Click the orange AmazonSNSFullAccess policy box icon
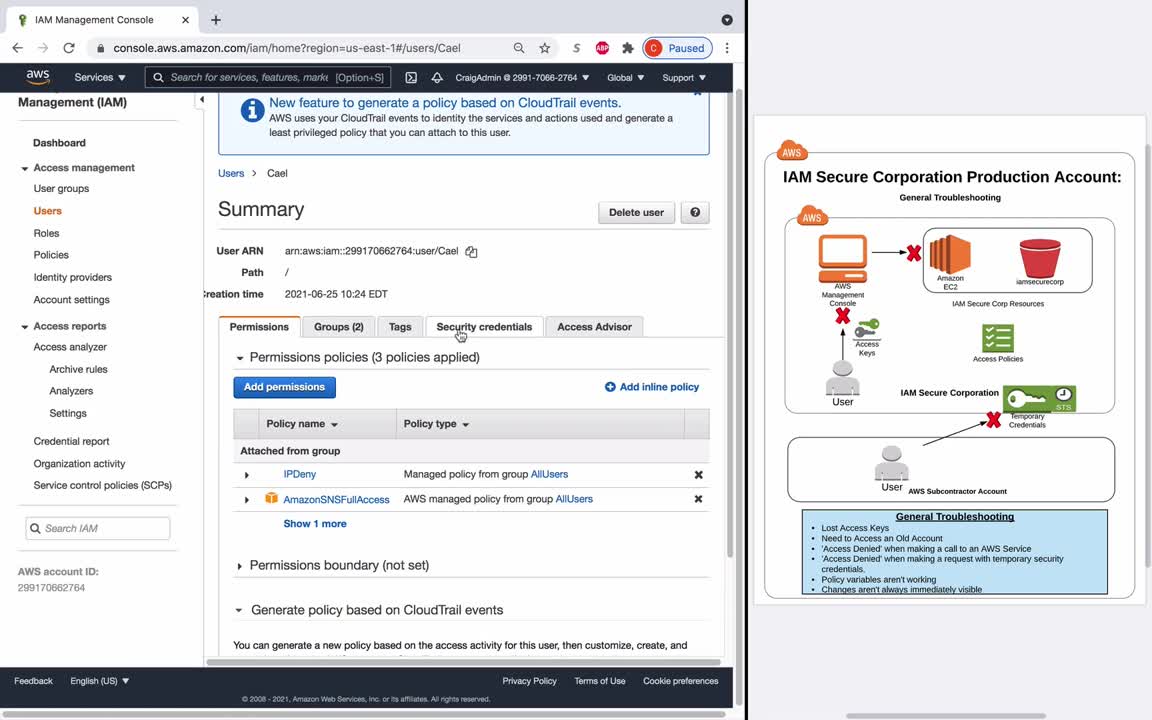Image resolution: width=1152 pixels, height=720 pixels. click(x=271, y=498)
